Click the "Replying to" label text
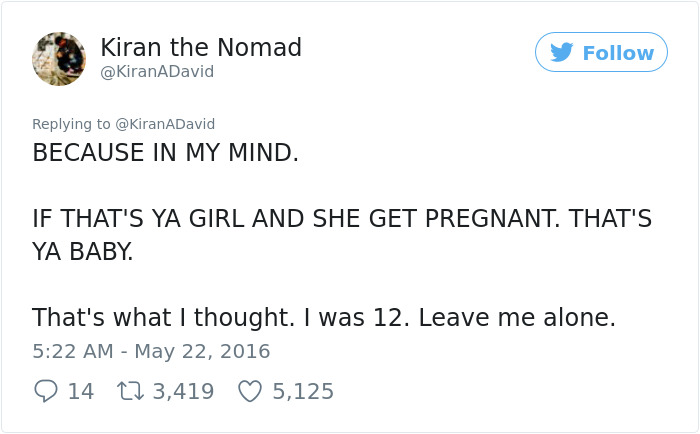Image resolution: width=700 pixels, height=434 pixels. tap(70, 124)
